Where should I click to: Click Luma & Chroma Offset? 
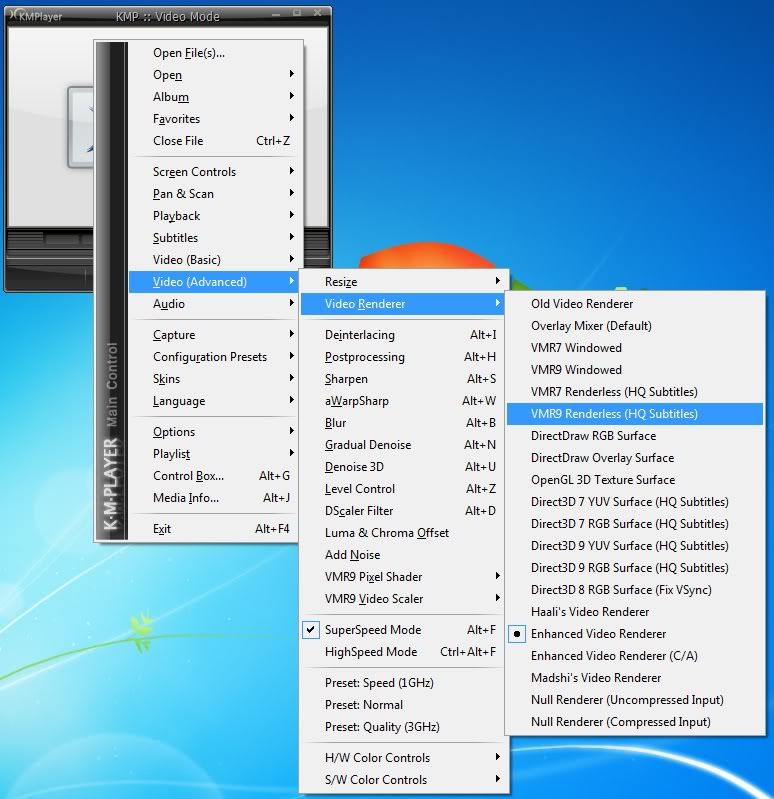click(402, 532)
